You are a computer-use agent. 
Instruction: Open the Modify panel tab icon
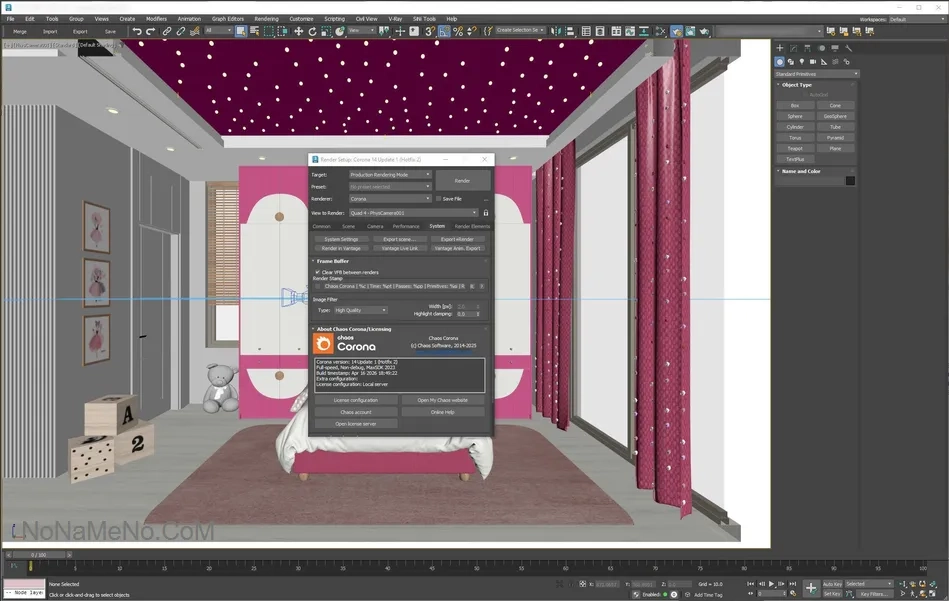tap(793, 48)
